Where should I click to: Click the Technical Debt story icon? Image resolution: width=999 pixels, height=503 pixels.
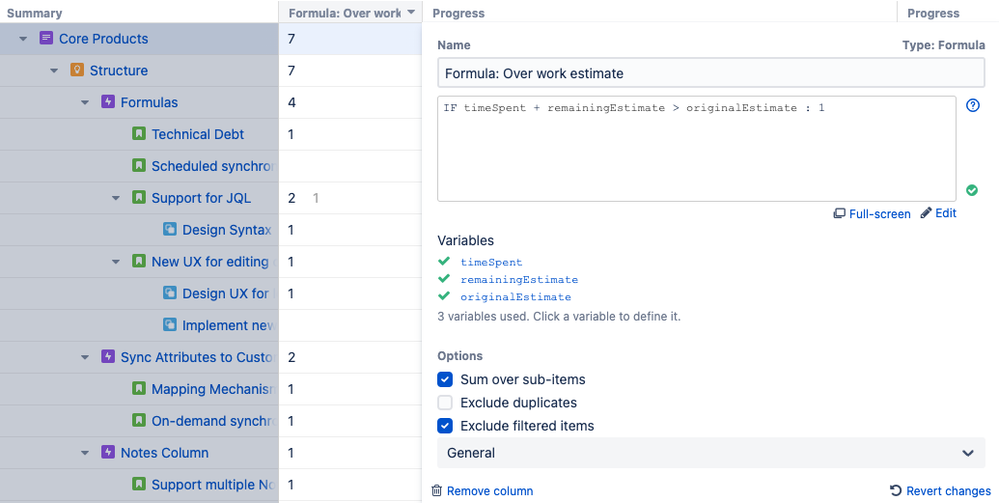point(139,134)
